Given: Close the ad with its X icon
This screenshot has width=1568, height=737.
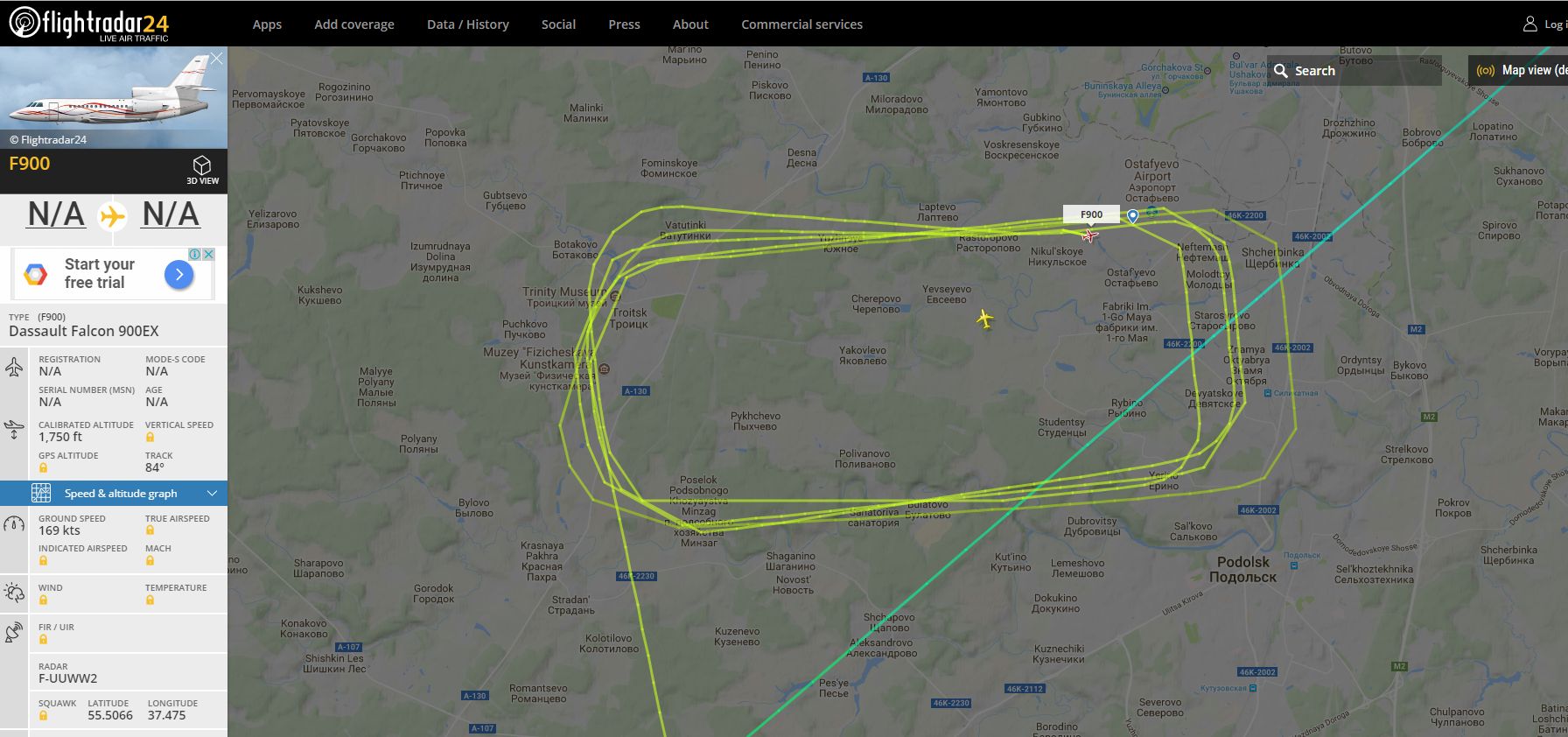Looking at the screenshot, I should tap(208, 254).
